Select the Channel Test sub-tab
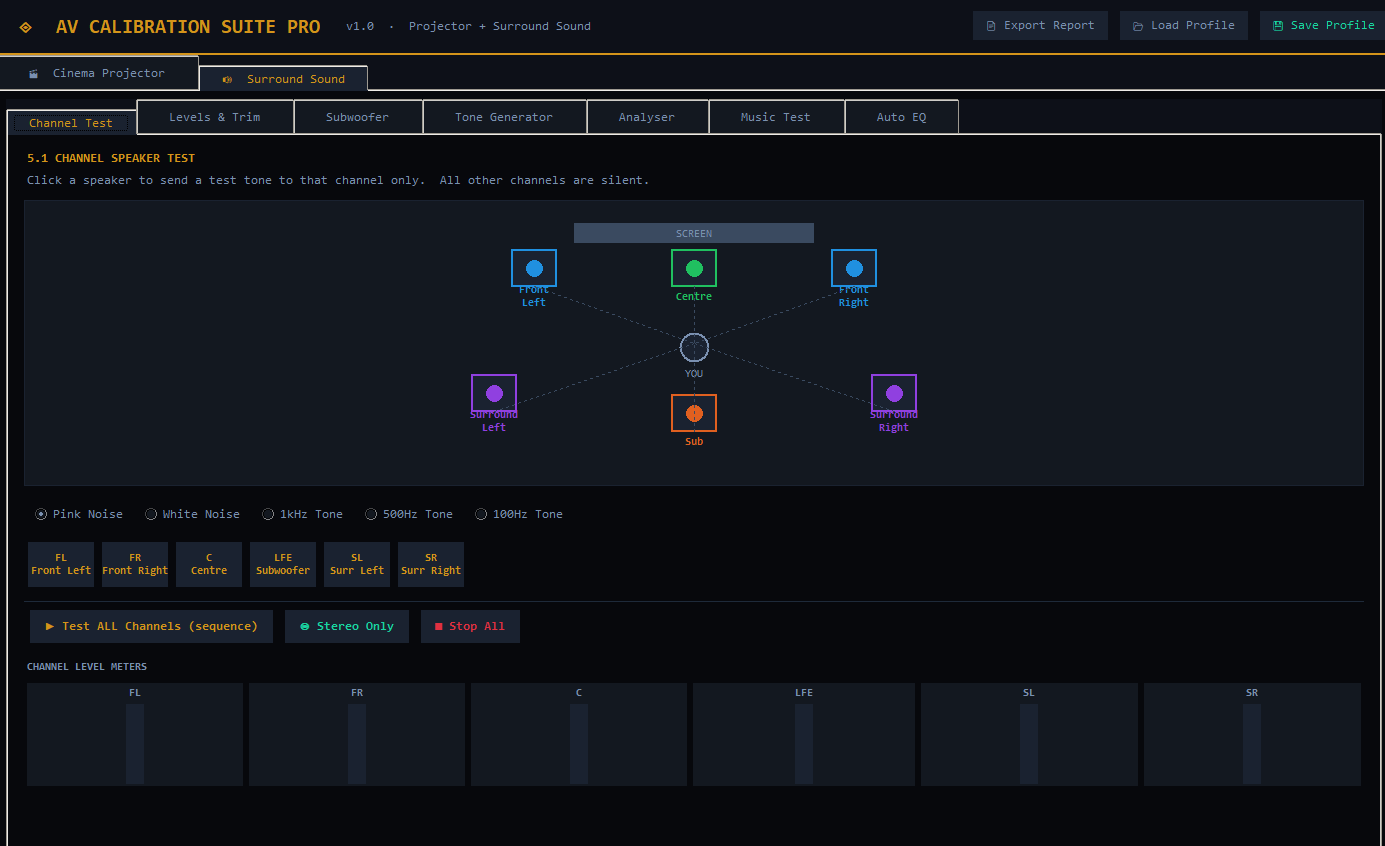 point(71,123)
